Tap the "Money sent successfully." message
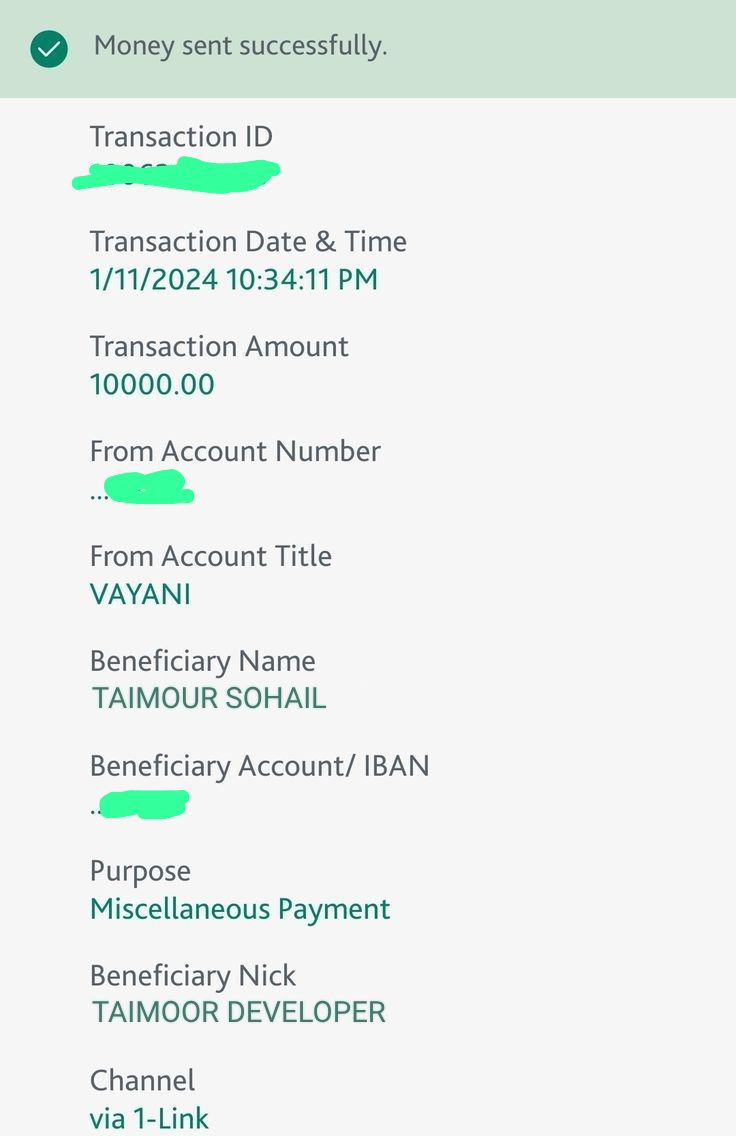 coord(240,46)
